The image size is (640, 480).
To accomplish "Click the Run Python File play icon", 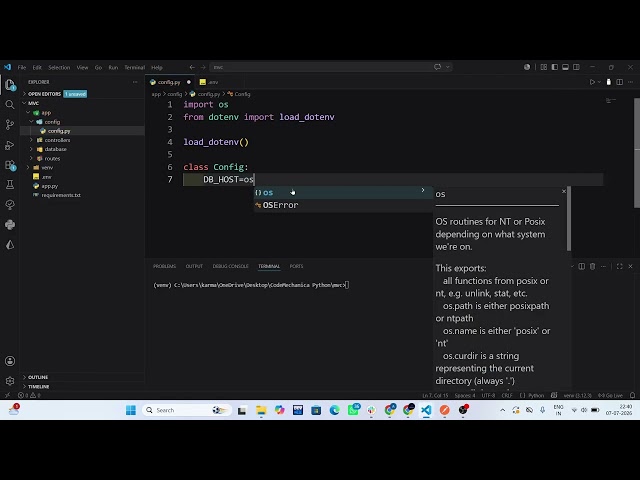I will (592, 82).
